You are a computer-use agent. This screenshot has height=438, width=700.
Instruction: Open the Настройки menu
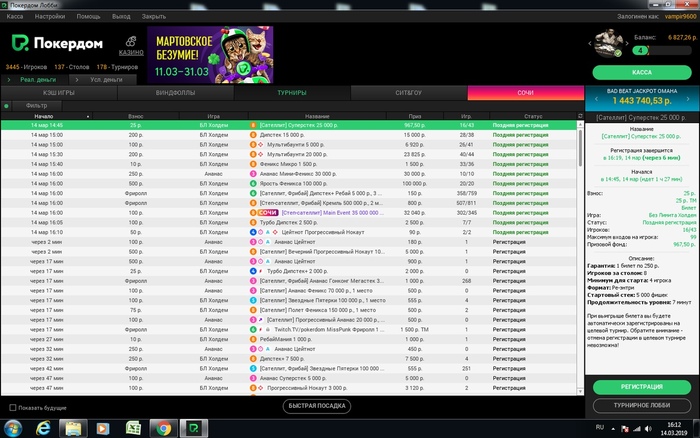tap(50, 17)
